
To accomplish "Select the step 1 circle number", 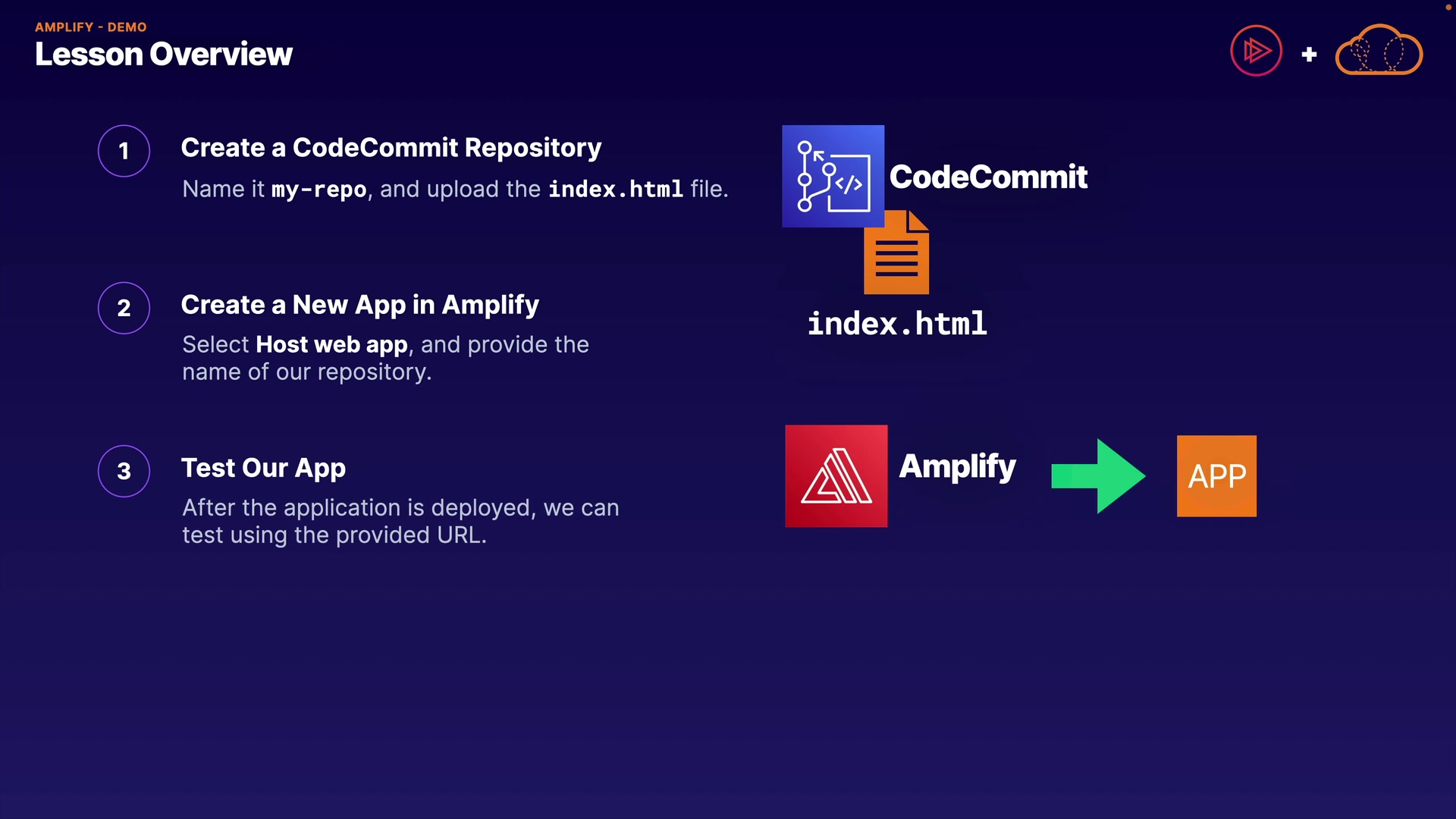I will (x=124, y=151).
